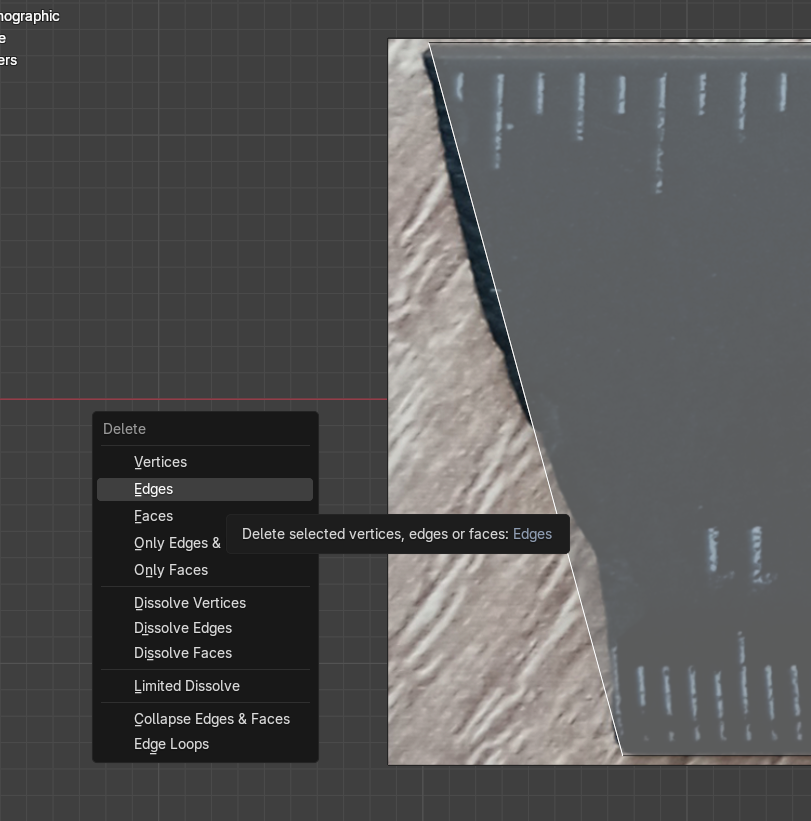The image size is (811, 821).
Task: Select the bottom vertex of white edge
Action: click(622, 754)
